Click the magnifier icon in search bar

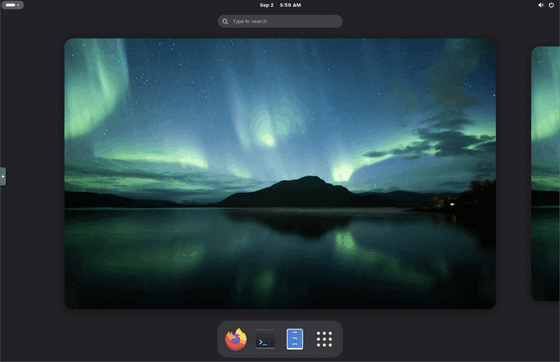pyautogui.click(x=225, y=21)
